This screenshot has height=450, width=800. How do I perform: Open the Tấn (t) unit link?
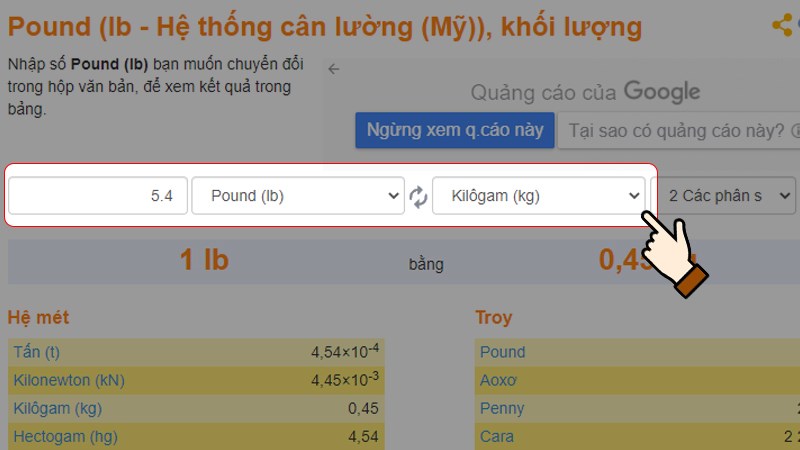tap(37, 352)
